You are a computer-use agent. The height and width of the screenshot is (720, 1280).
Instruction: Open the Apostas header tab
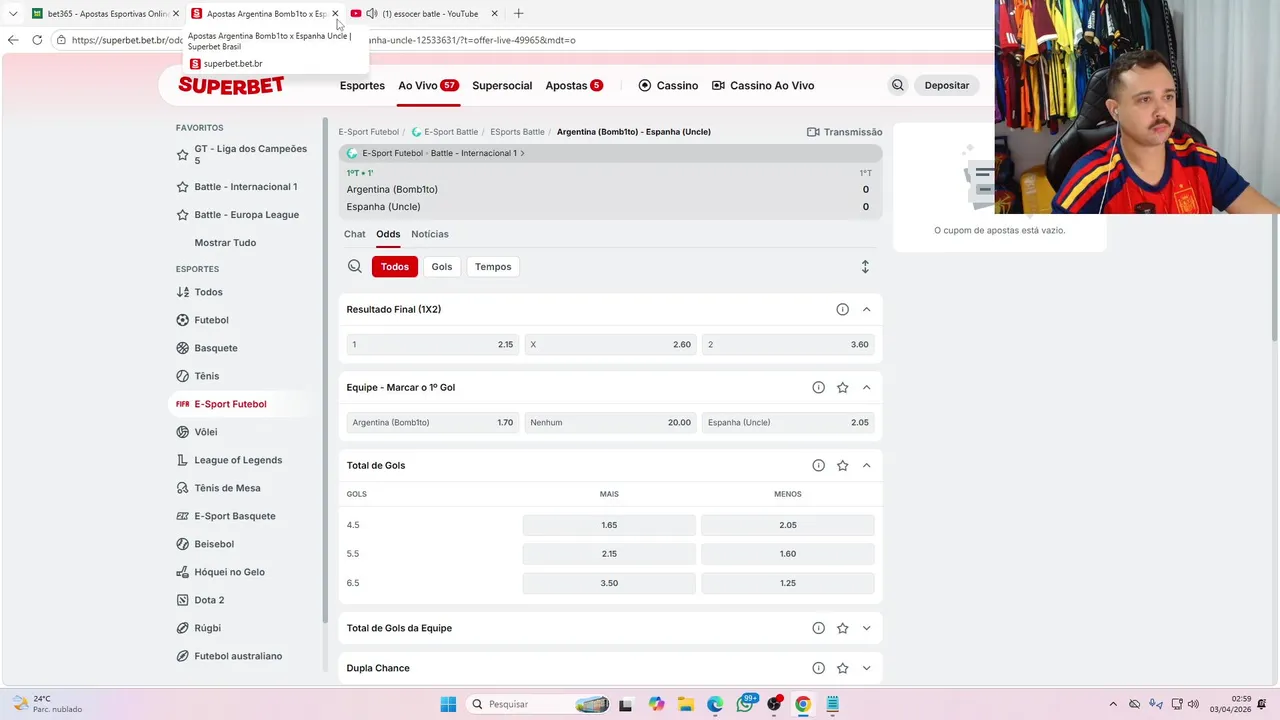(574, 85)
